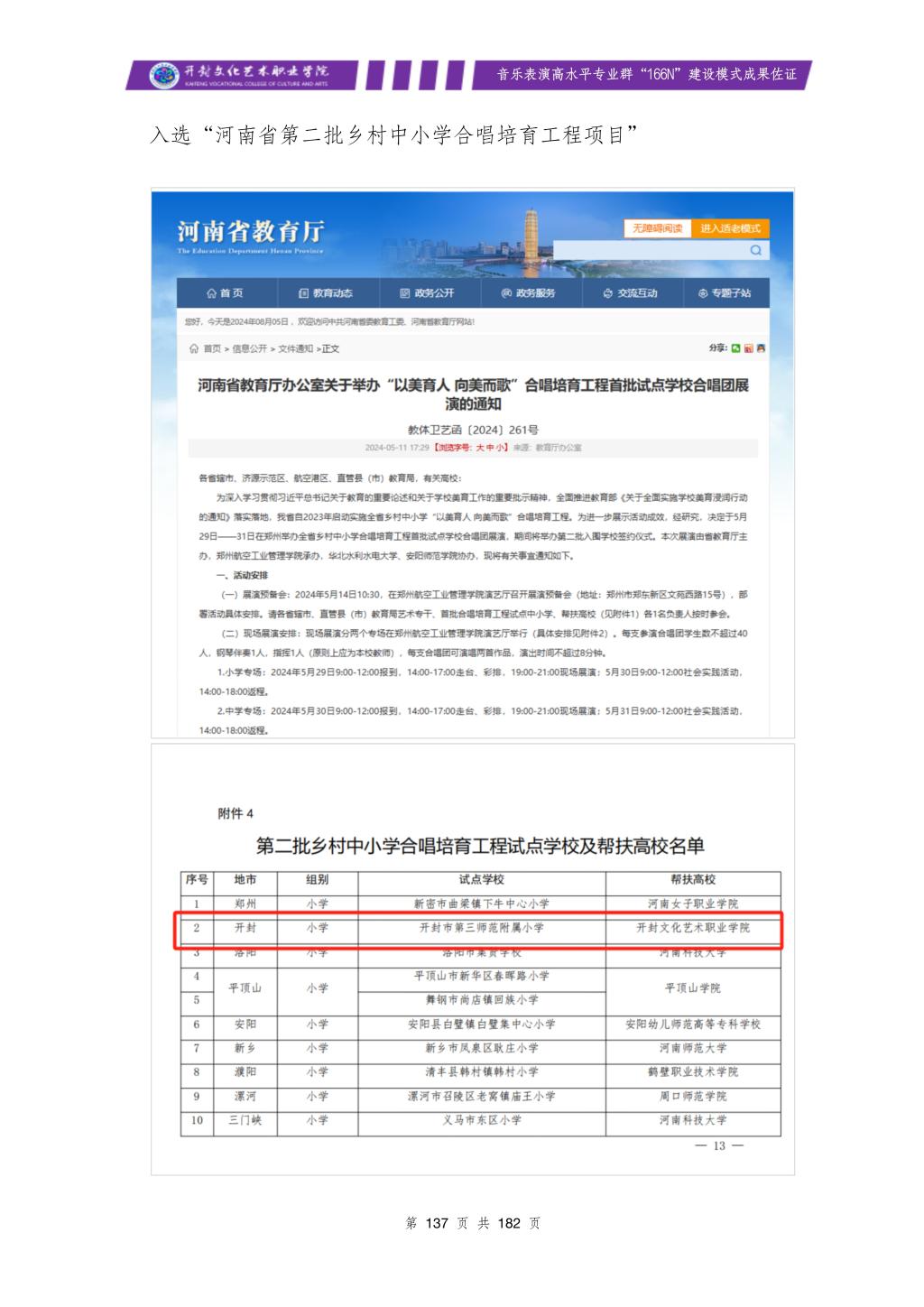
Task: Open the 交流互动 navigation tab
Action: coord(631,293)
